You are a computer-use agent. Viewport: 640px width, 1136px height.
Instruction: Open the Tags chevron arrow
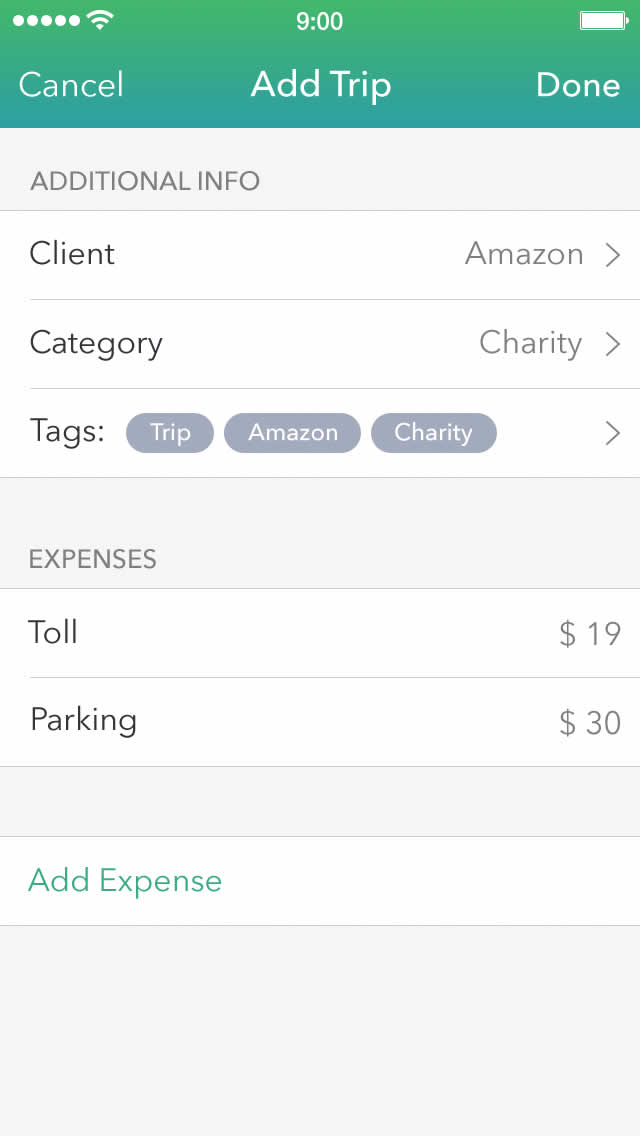(613, 433)
